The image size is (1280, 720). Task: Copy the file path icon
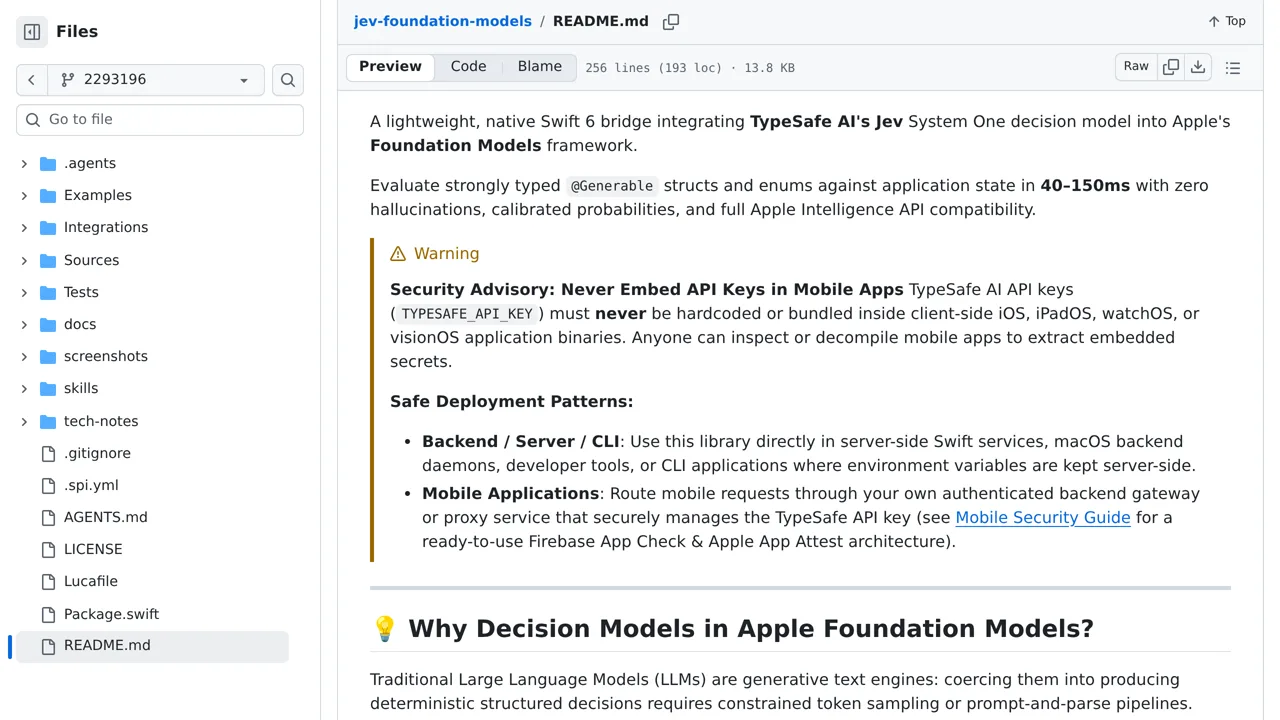(x=671, y=22)
